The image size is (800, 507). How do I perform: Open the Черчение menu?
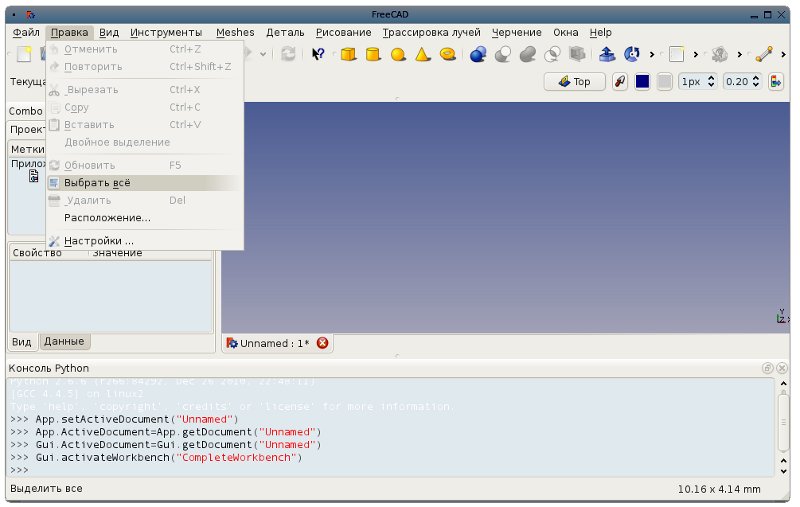[516, 32]
